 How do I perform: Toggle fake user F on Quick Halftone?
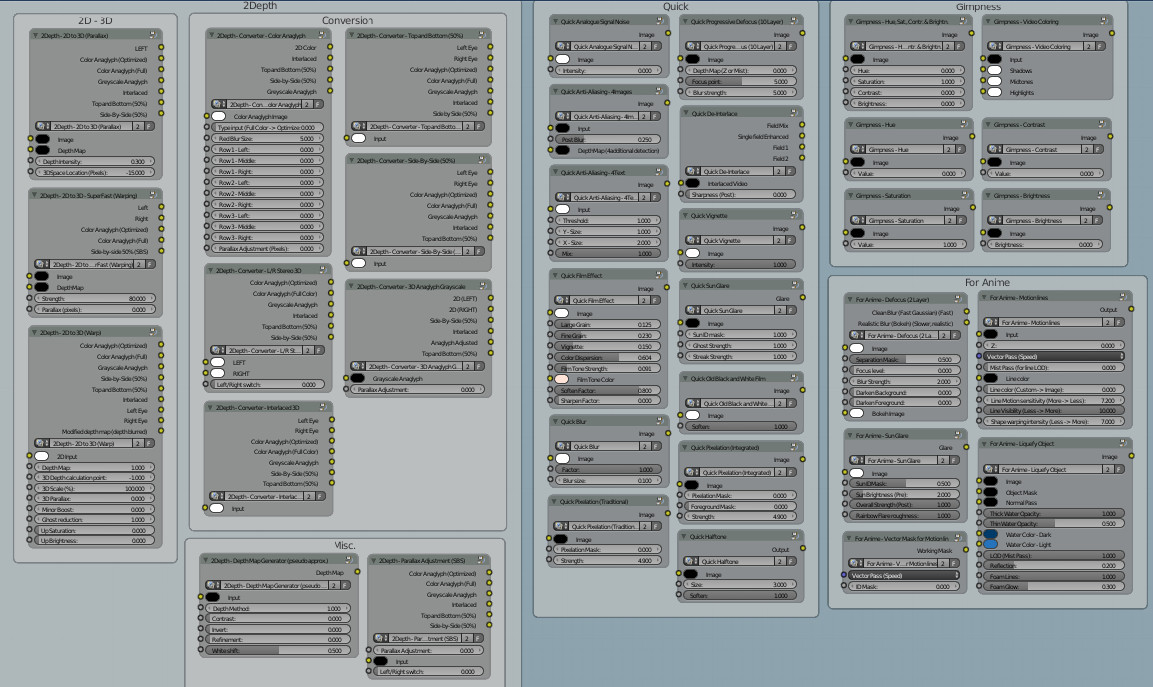[791, 562]
